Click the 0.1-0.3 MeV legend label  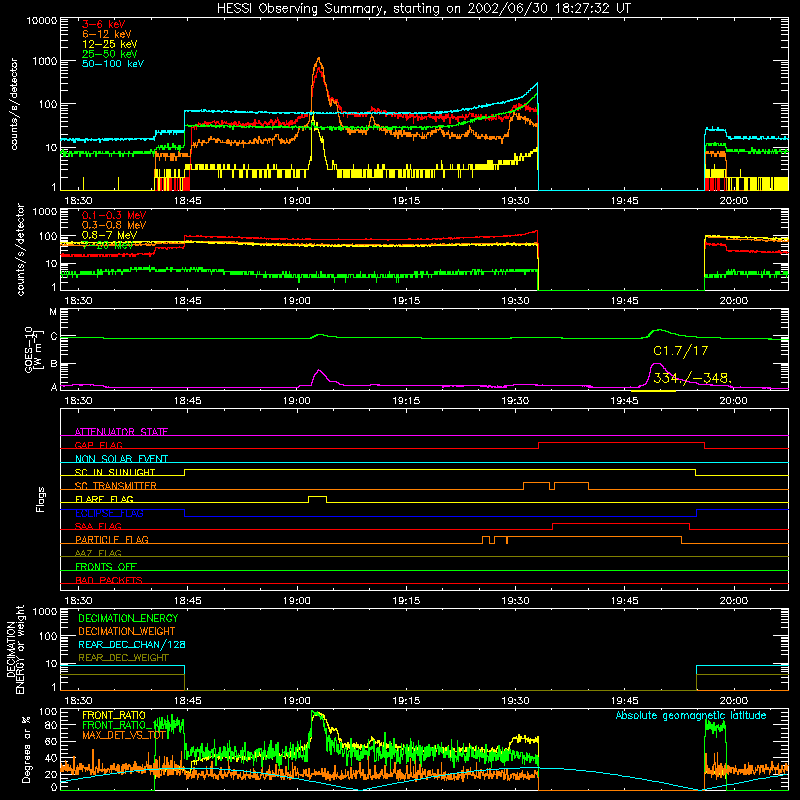(x=114, y=215)
